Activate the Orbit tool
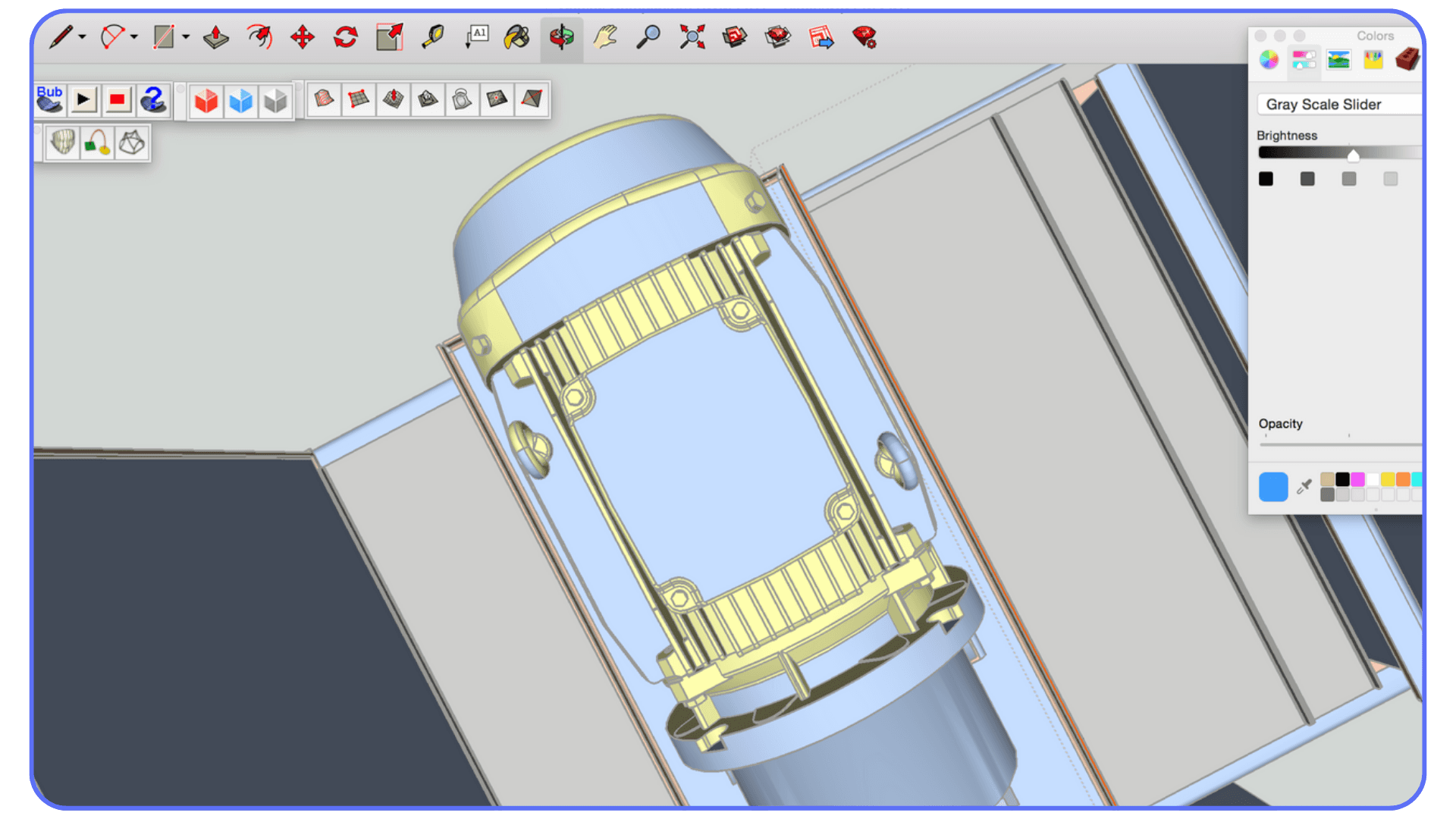The height and width of the screenshot is (819, 1456). [x=561, y=36]
